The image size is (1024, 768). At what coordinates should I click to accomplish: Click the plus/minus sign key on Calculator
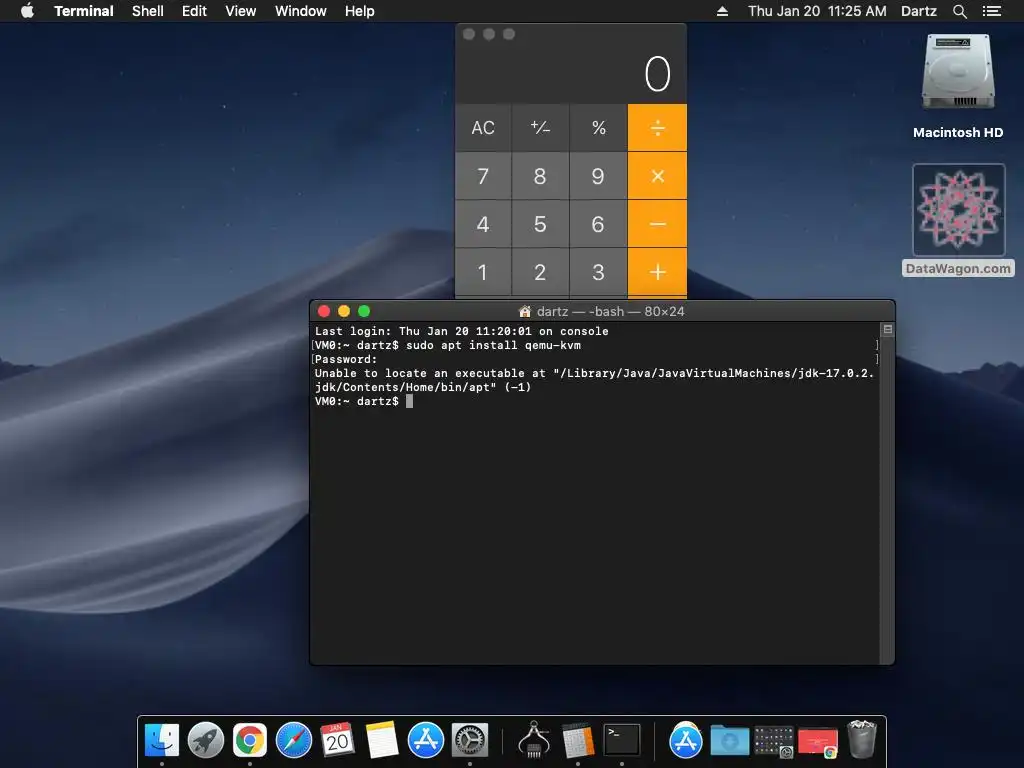540,128
